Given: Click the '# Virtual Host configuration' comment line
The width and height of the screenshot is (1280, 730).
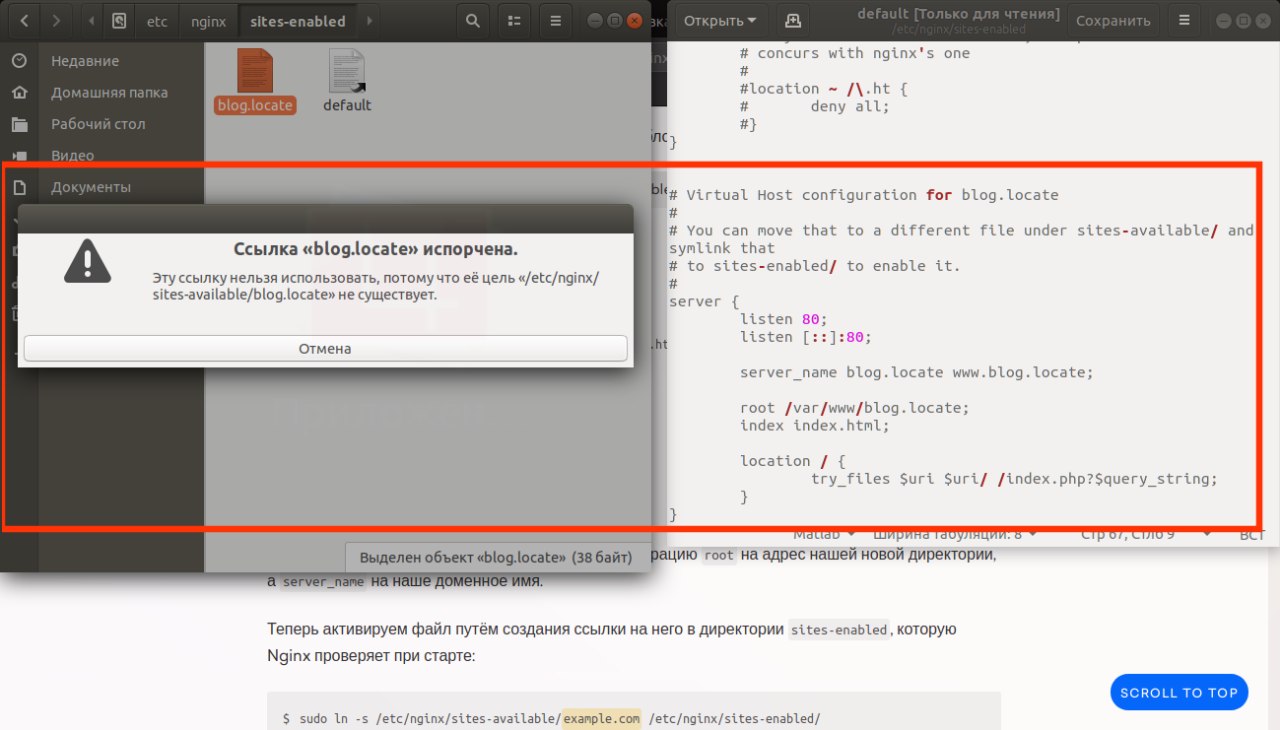Looking at the screenshot, I should pos(864,195).
